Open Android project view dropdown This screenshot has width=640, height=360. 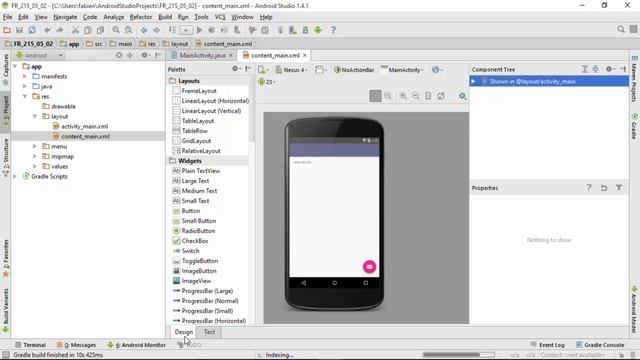point(39,55)
